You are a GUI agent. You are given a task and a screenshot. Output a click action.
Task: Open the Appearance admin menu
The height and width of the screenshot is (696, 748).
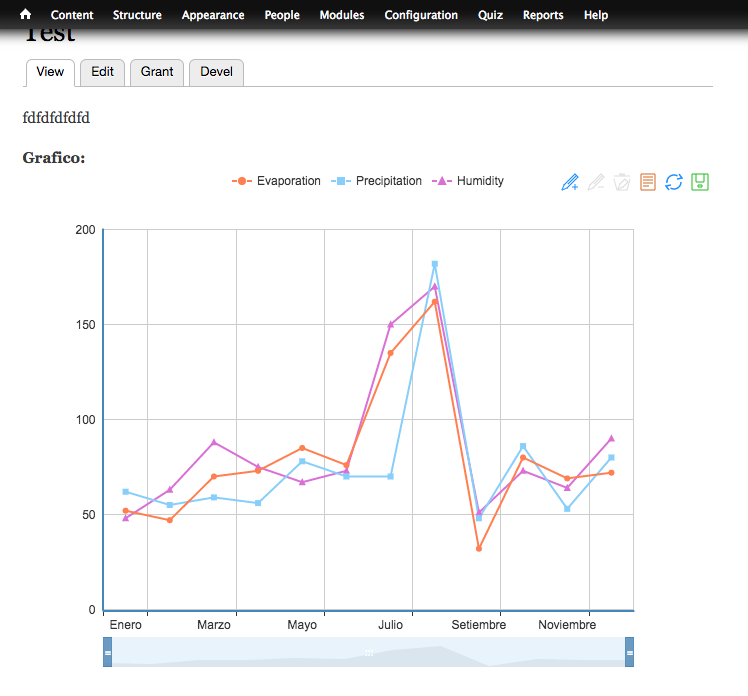[213, 15]
